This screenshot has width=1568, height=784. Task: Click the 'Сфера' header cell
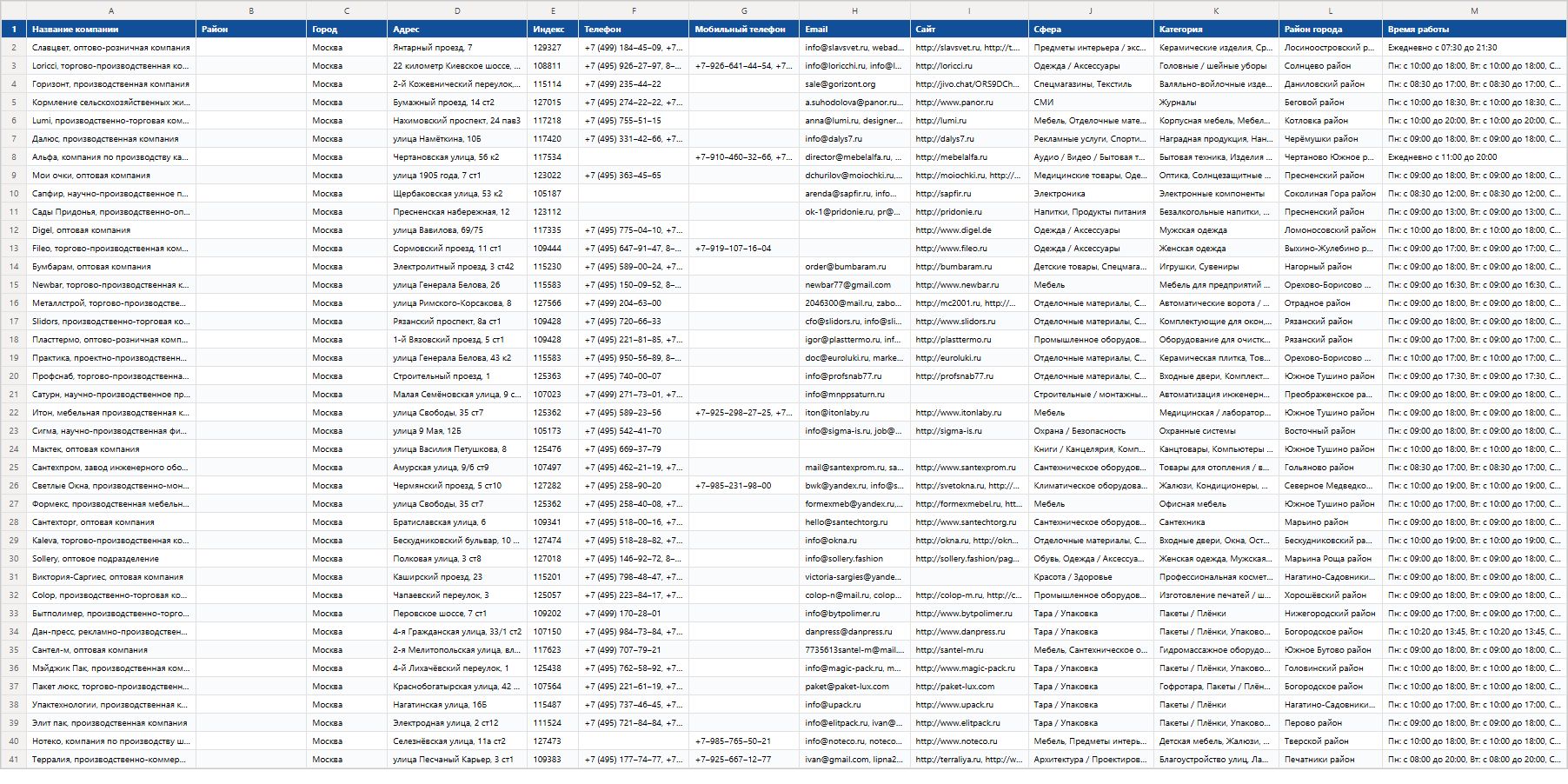(x=1091, y=29)
